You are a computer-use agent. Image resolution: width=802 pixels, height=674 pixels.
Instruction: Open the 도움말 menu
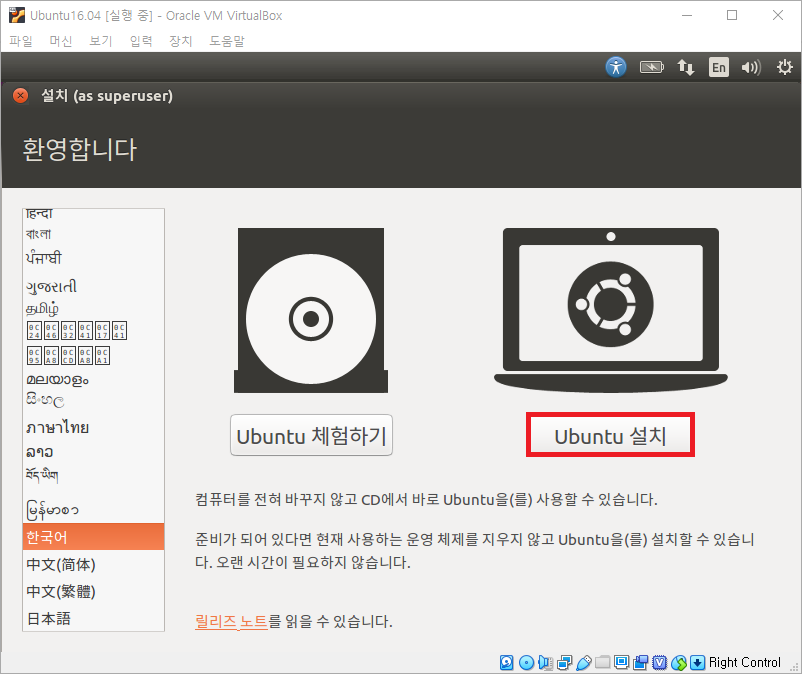[227, 41]
